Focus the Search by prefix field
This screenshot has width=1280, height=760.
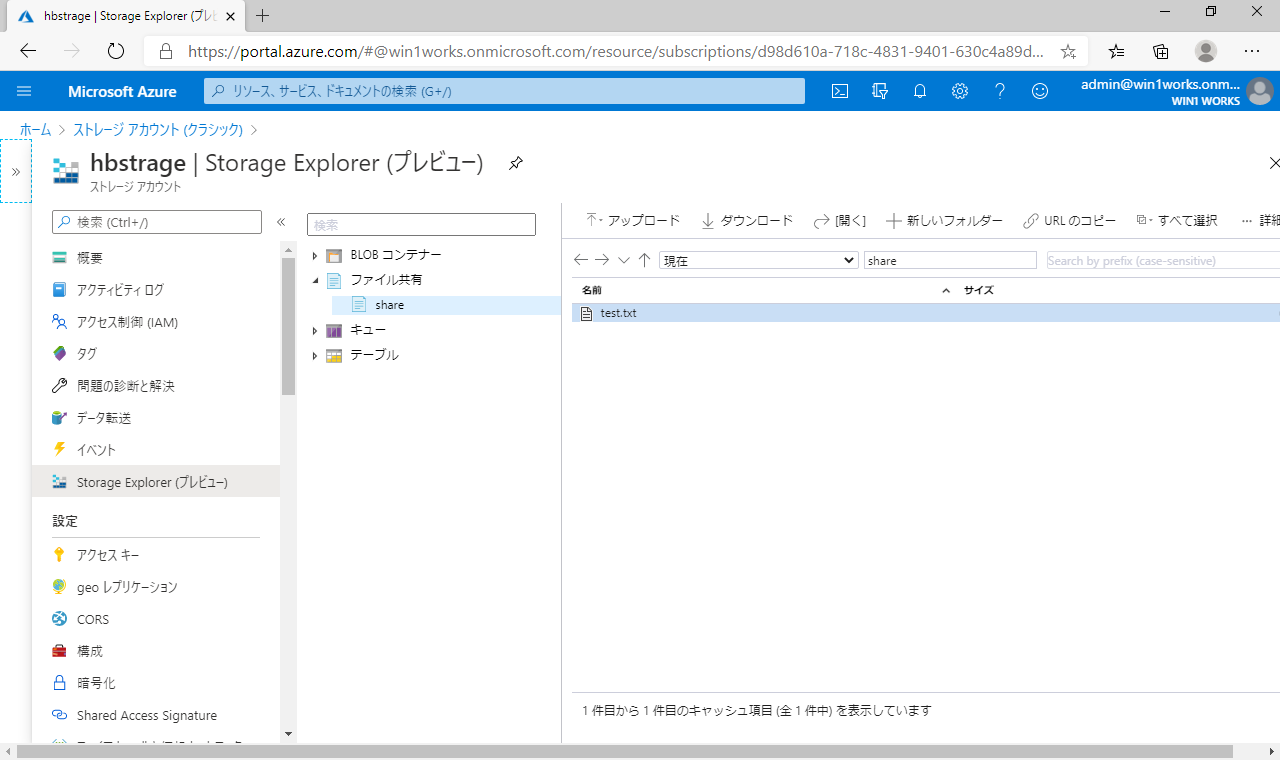click(1163, 260)
